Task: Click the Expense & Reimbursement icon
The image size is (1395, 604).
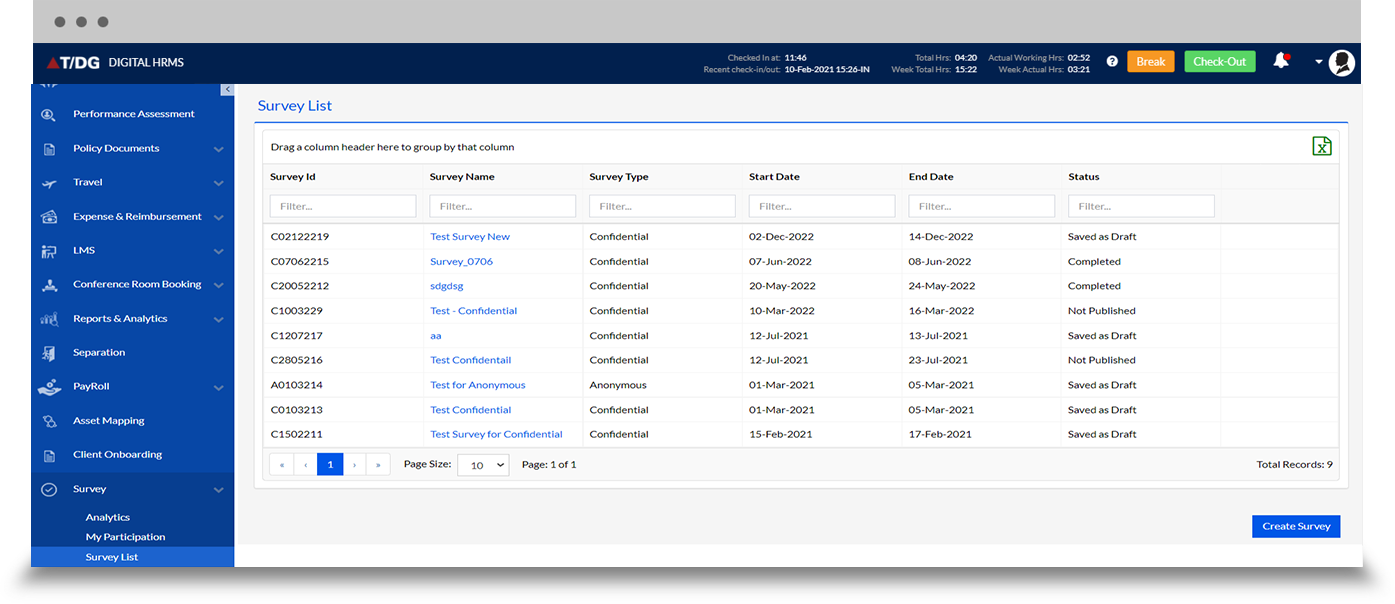Action: click(49, 217)
